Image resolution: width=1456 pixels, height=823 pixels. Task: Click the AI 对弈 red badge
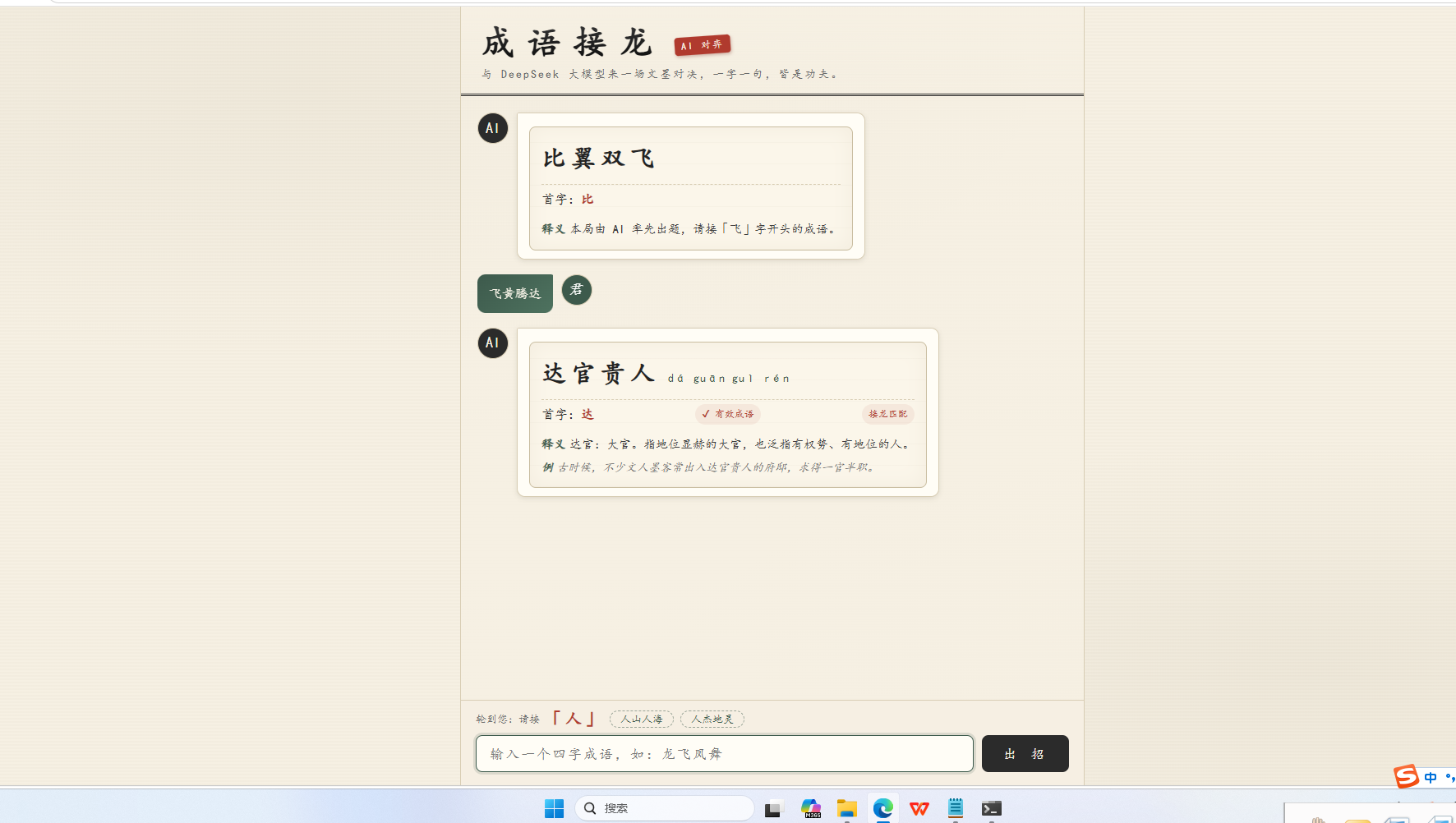click(x=703, y=45)
